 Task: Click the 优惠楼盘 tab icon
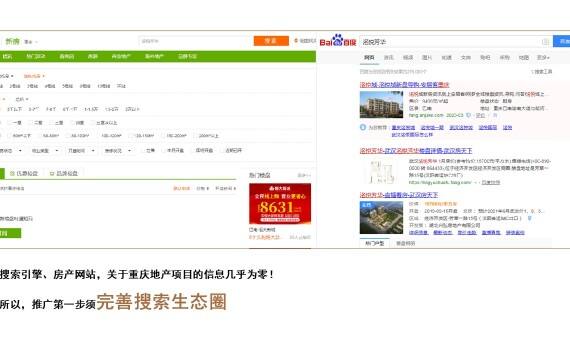[x=12, y=174]
